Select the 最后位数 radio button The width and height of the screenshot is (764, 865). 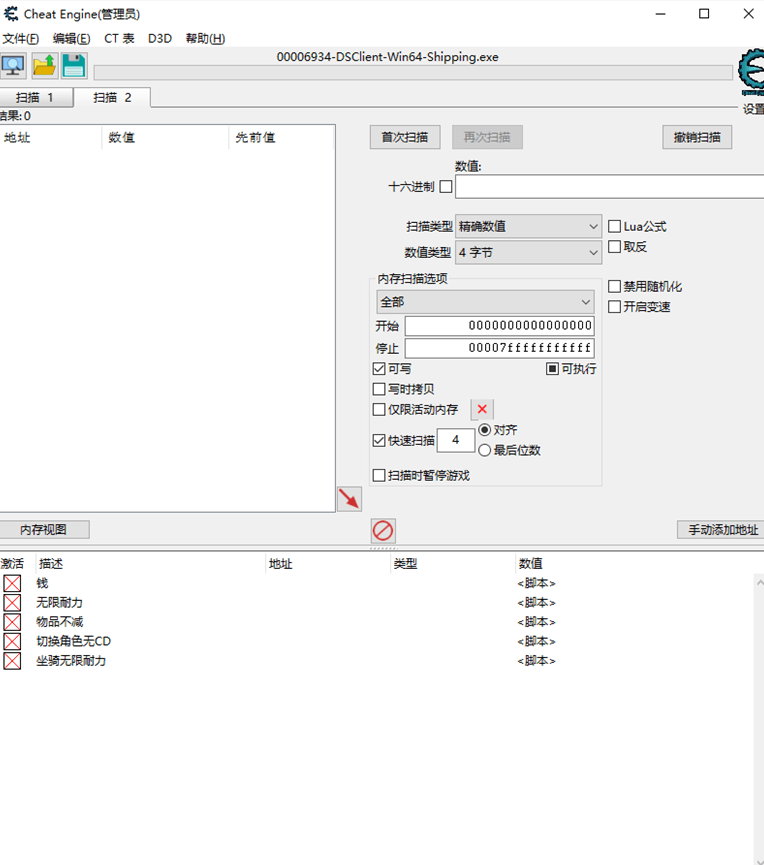point(484,450)
